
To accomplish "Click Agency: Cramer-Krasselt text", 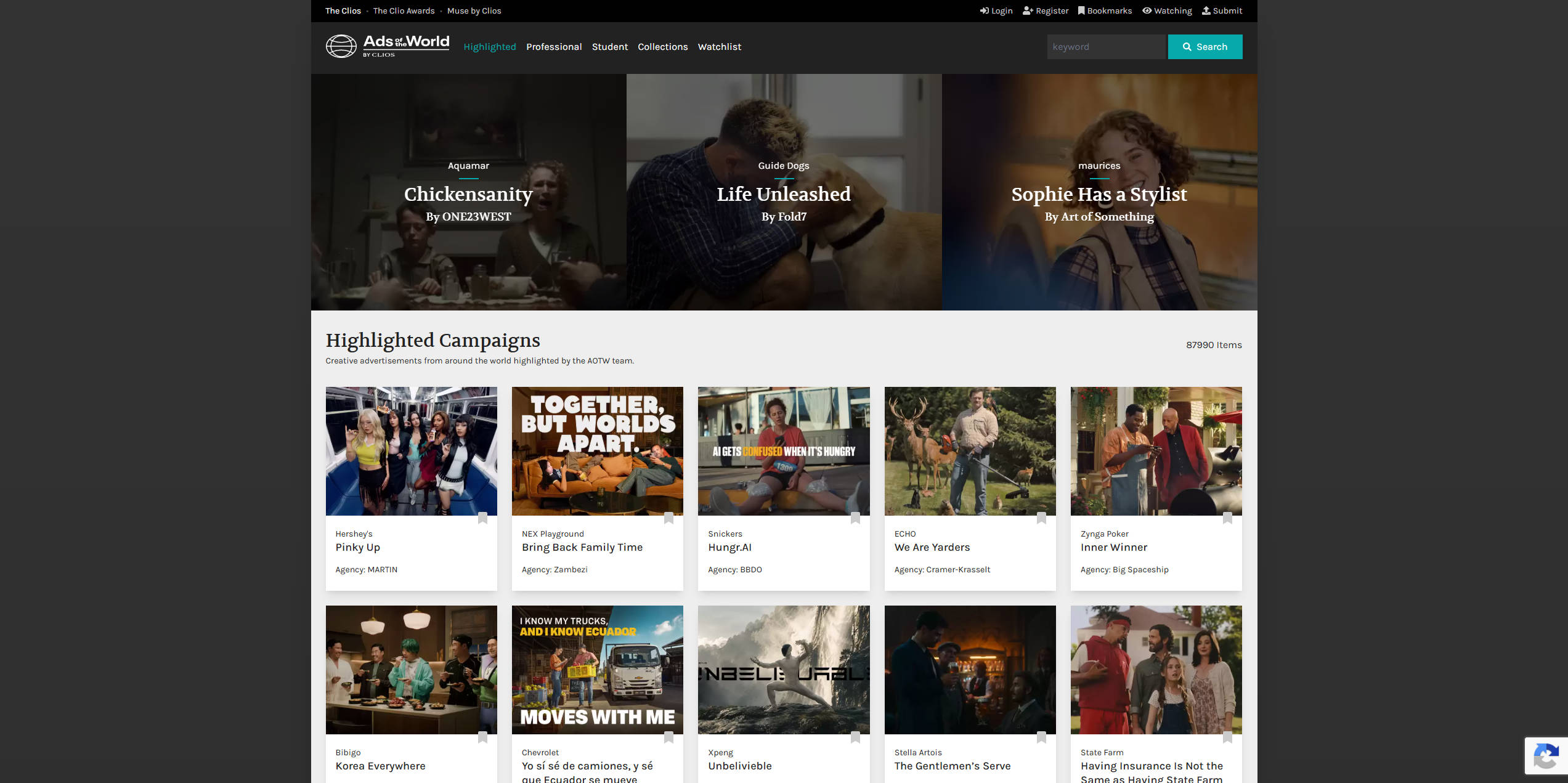I will coord(942,570).
